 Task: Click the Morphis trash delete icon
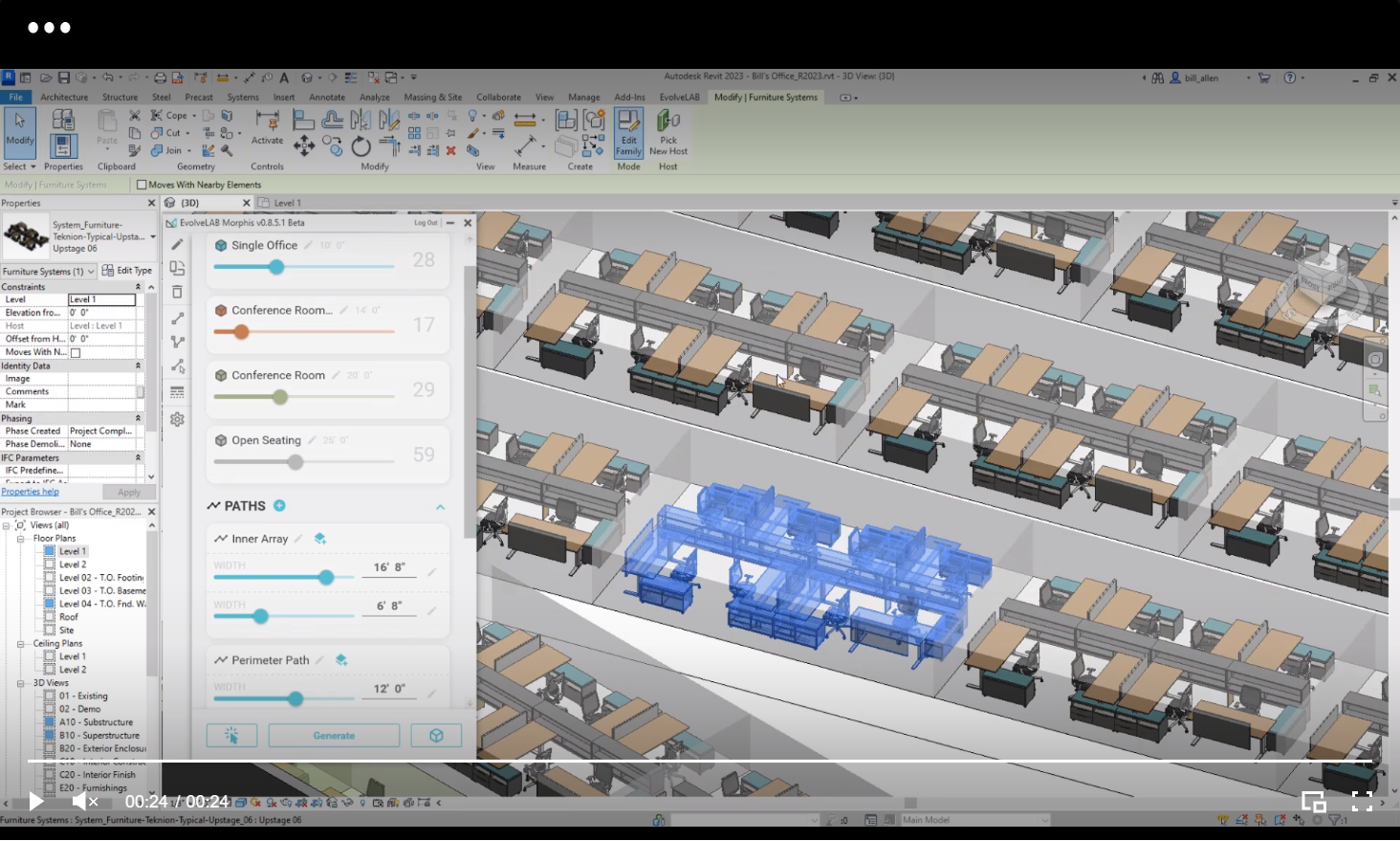(177, 292)
